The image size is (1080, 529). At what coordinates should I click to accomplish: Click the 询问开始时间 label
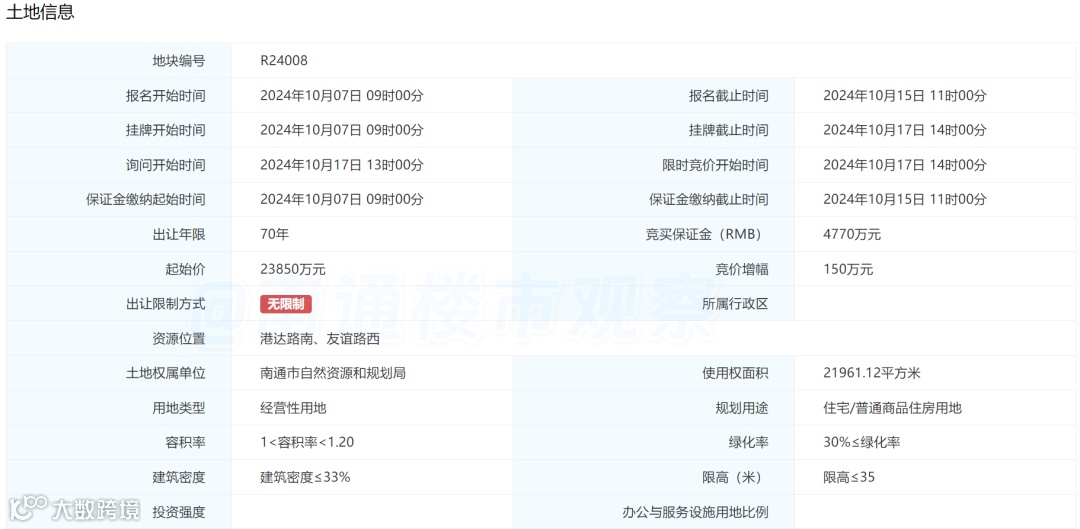165,165
